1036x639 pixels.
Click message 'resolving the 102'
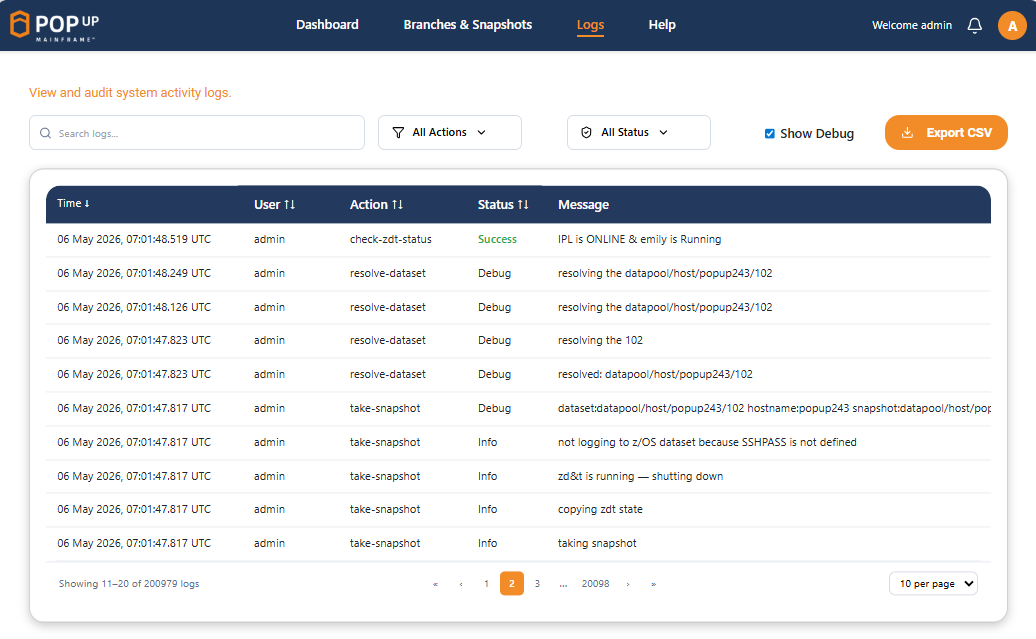click(x=600, y=340)
